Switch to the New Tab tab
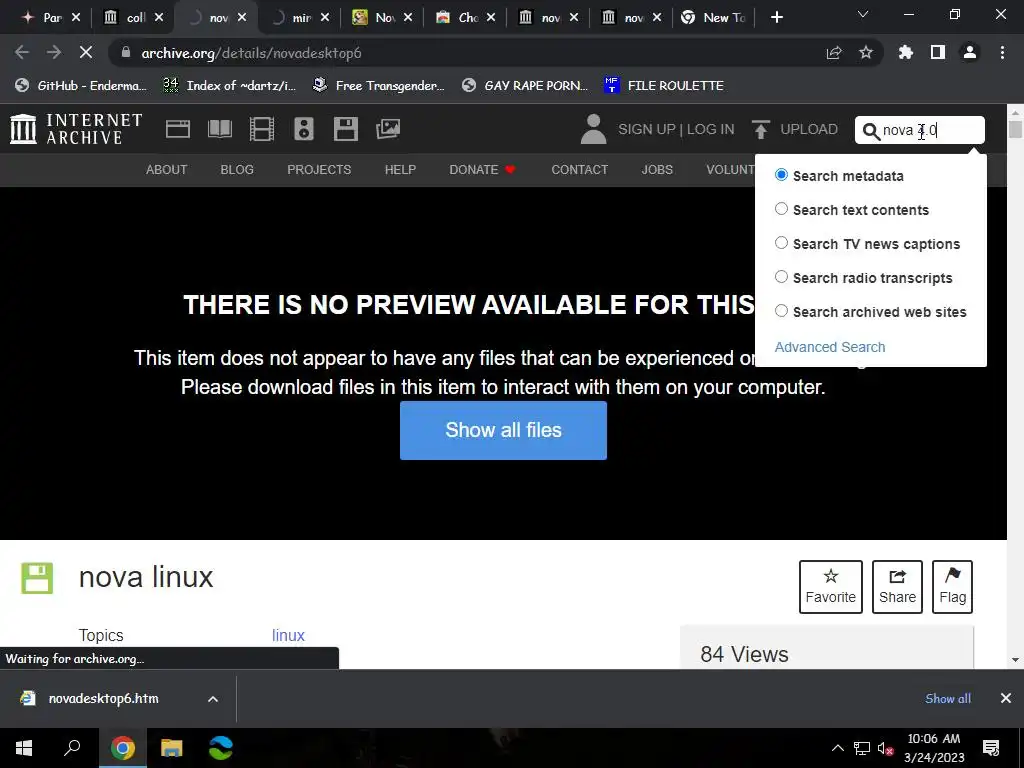Screen dimensions: 1024x768 click(714, 18)
